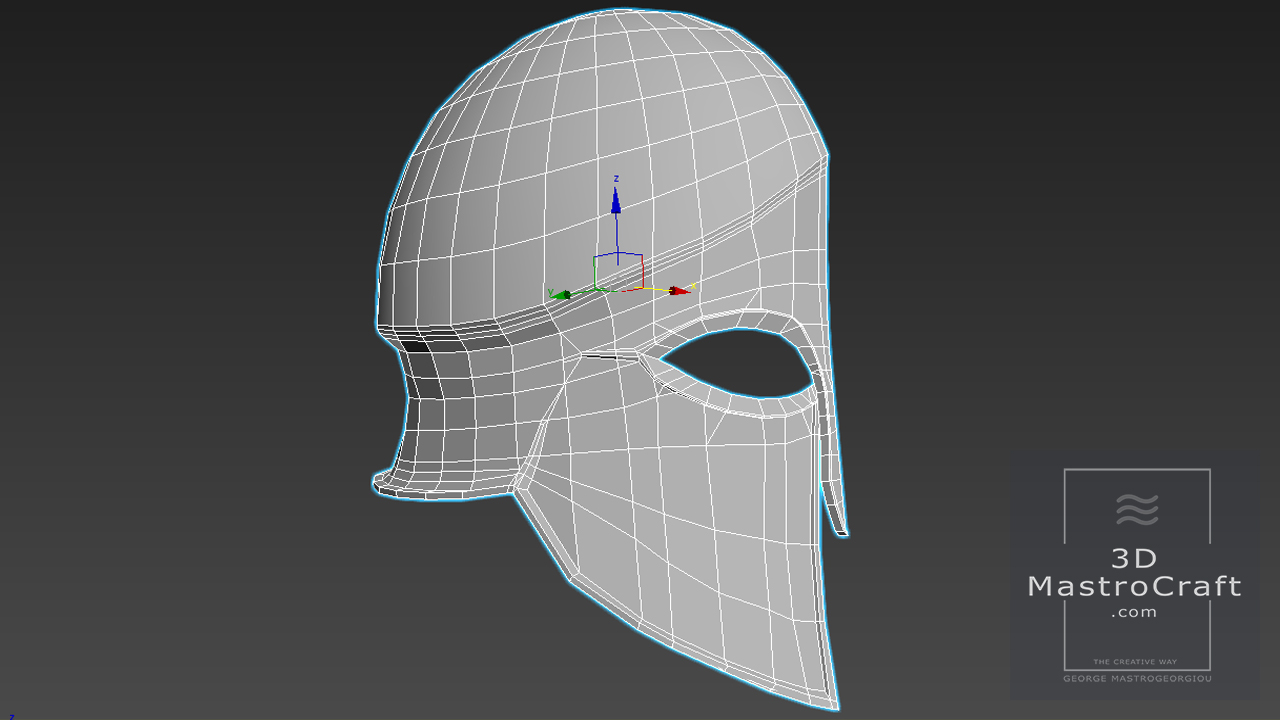Click the small blue Z world-axis marker in corner
This screenshot has width=1280, height=720.
click(x=11, y=716)
